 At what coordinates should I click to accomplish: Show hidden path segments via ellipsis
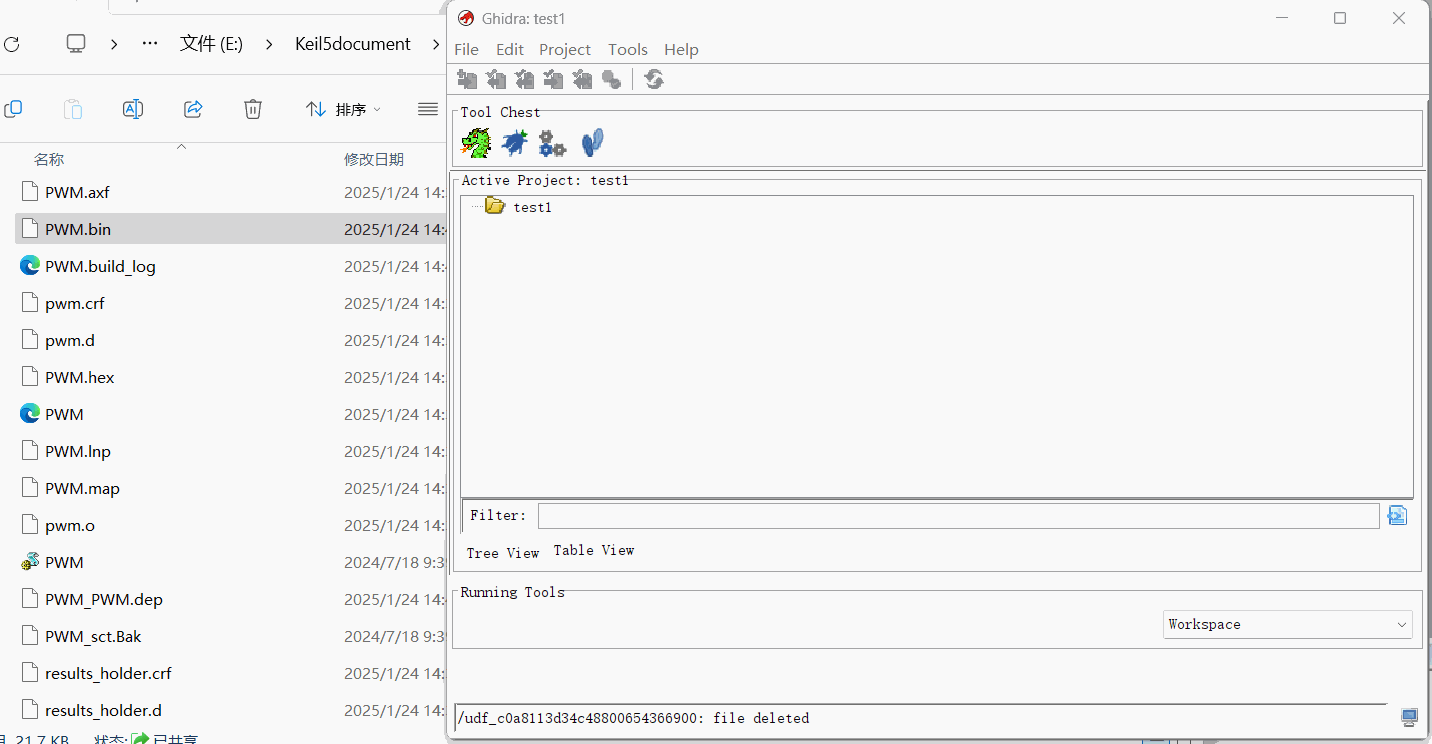pos(150,44)
